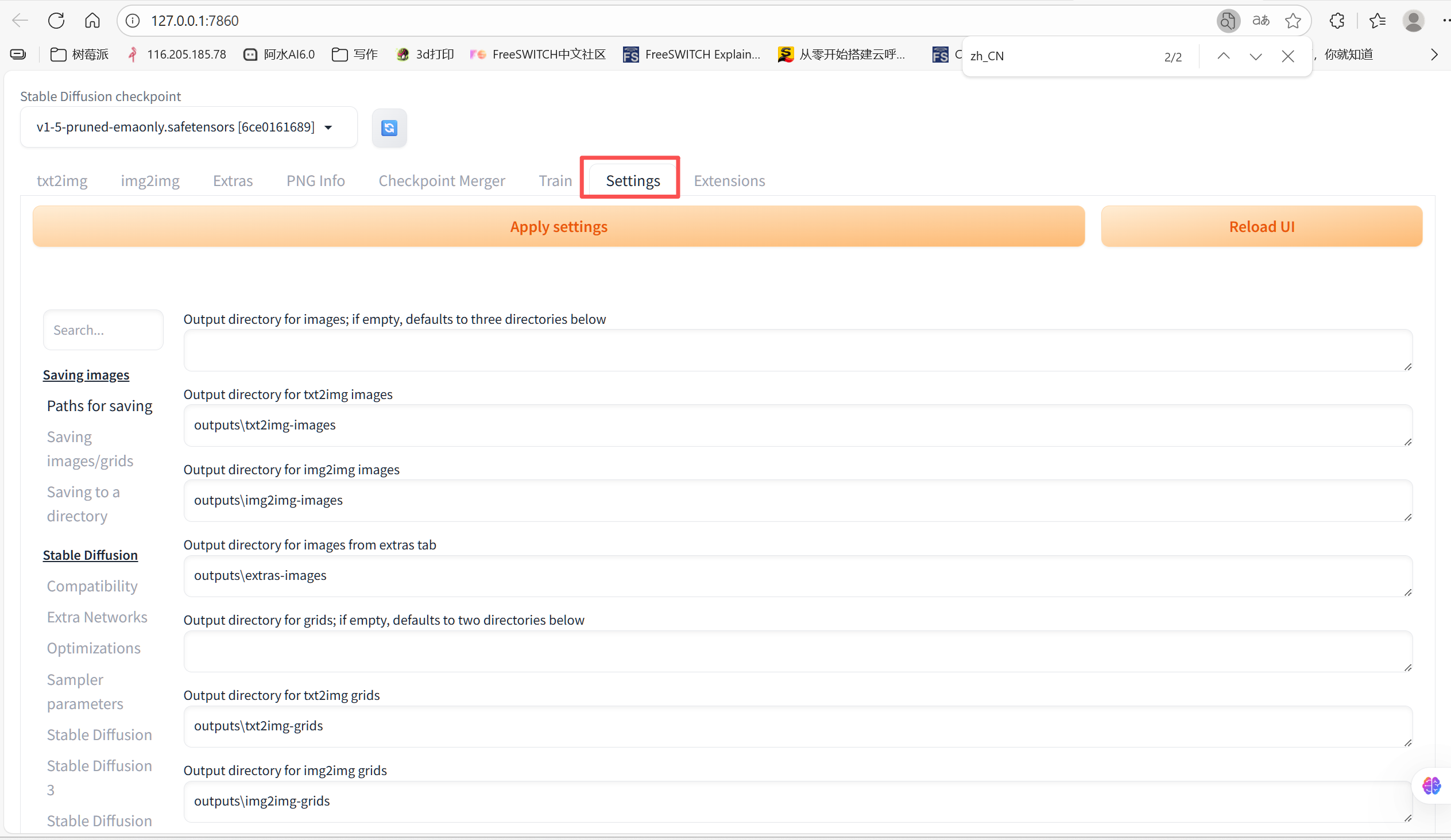The image size is (1451, 840).
Task: Close the find-in-page bar
Action: coord(1287,56)
